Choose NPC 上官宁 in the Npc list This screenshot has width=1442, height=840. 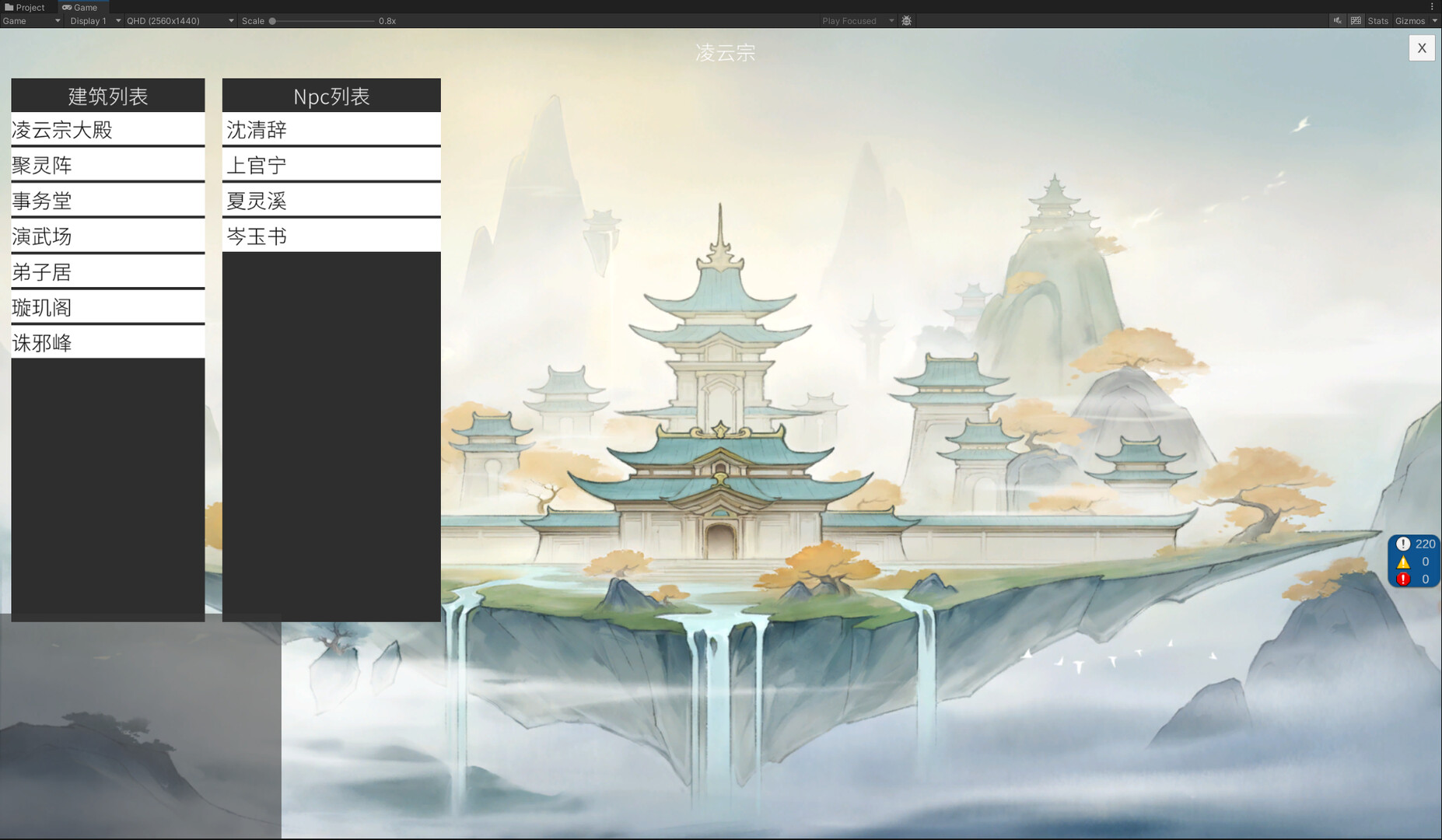(331, 165)
